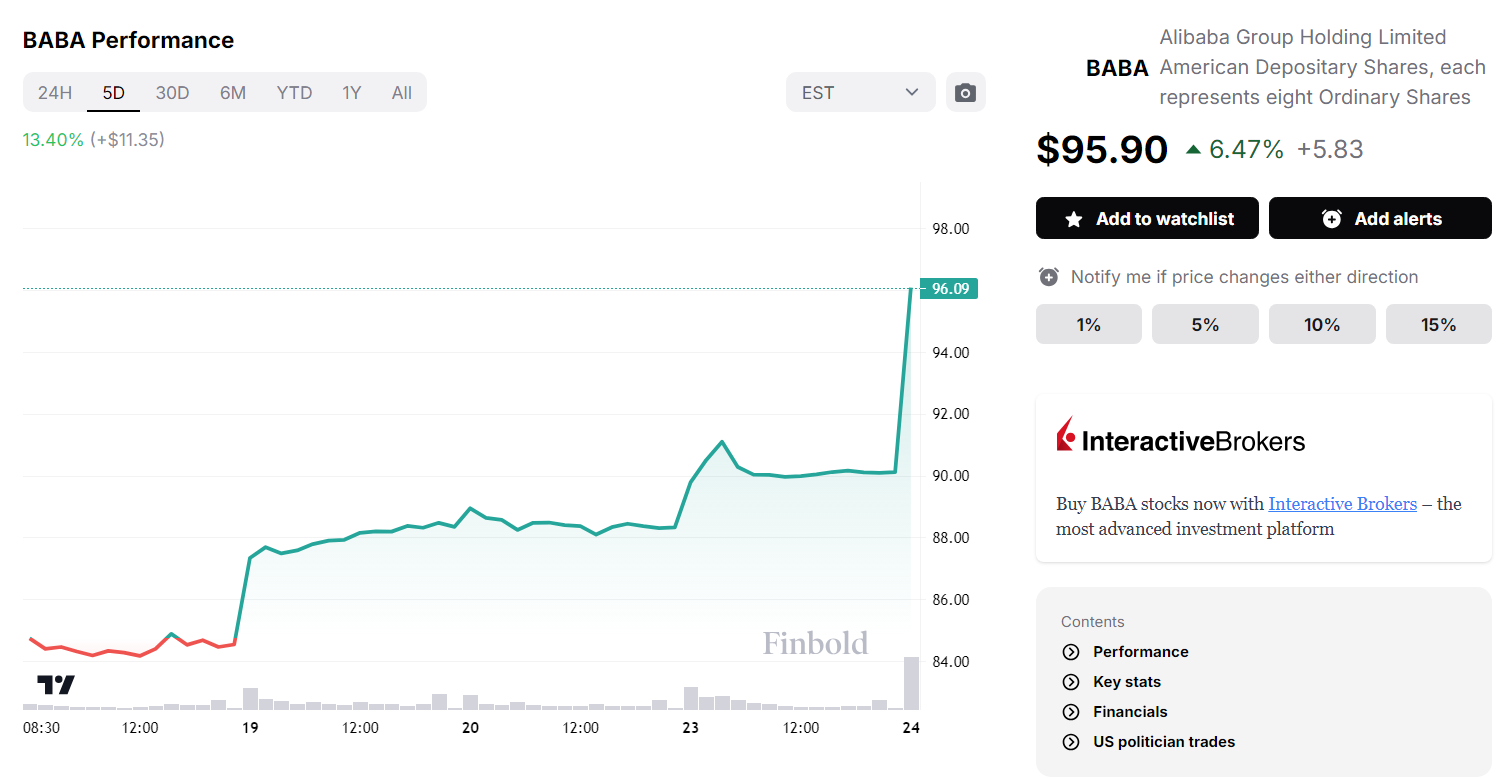Screen dimensions: 1507x780
Task: Click date label 20 on time axis
Action: click(470, 728)
